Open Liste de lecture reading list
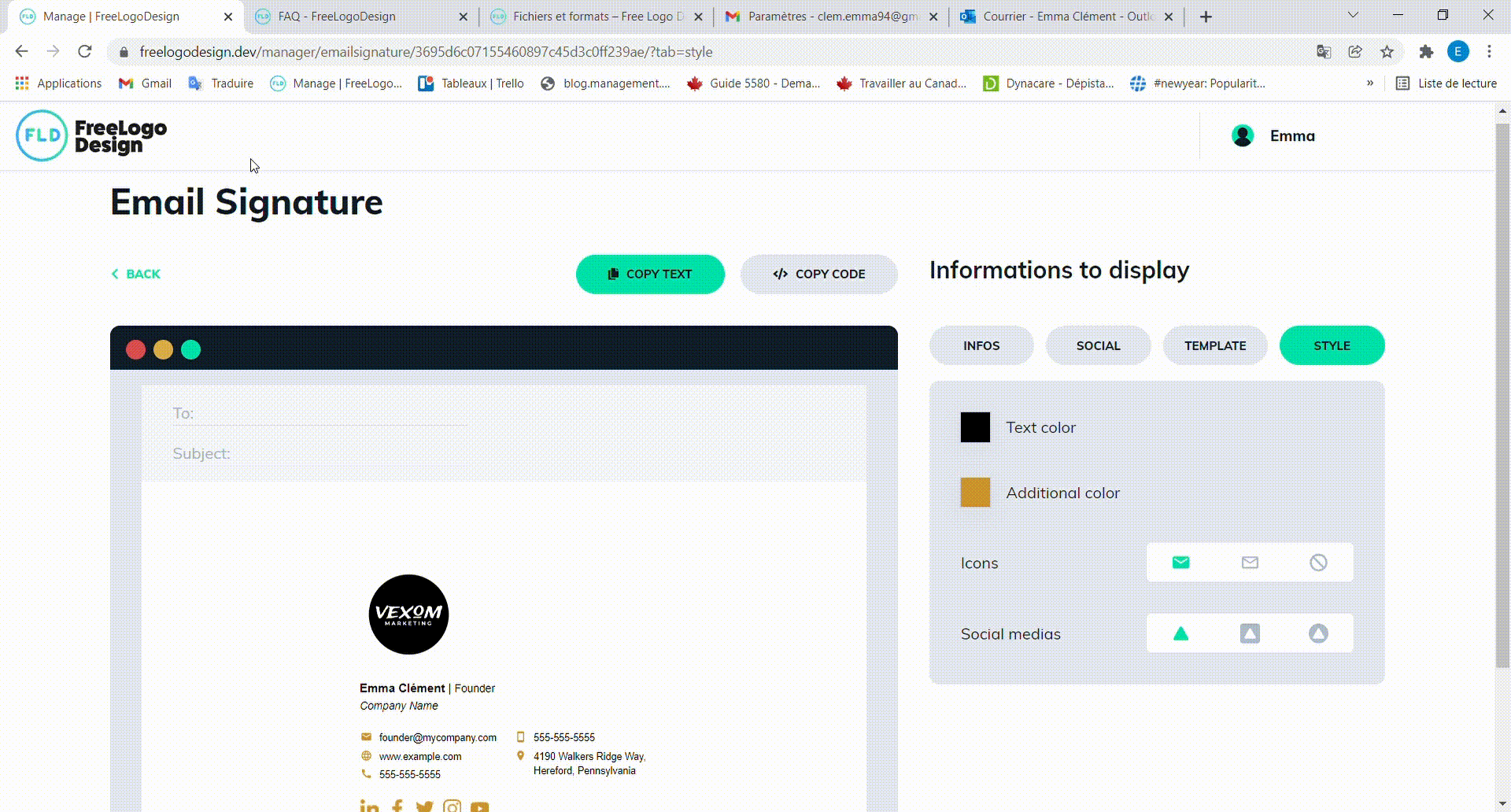This screenshot has height=812, width=1511. pos(1446,83)
